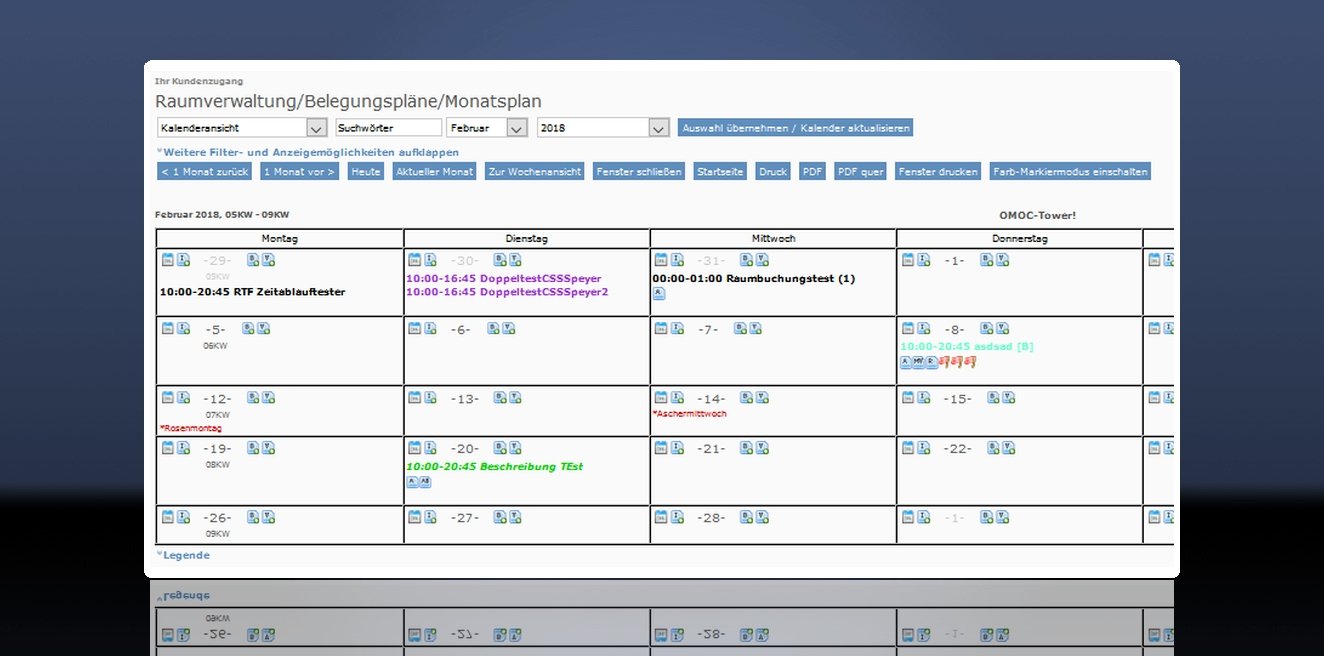Click the Druck button

[x=773, y=172]
